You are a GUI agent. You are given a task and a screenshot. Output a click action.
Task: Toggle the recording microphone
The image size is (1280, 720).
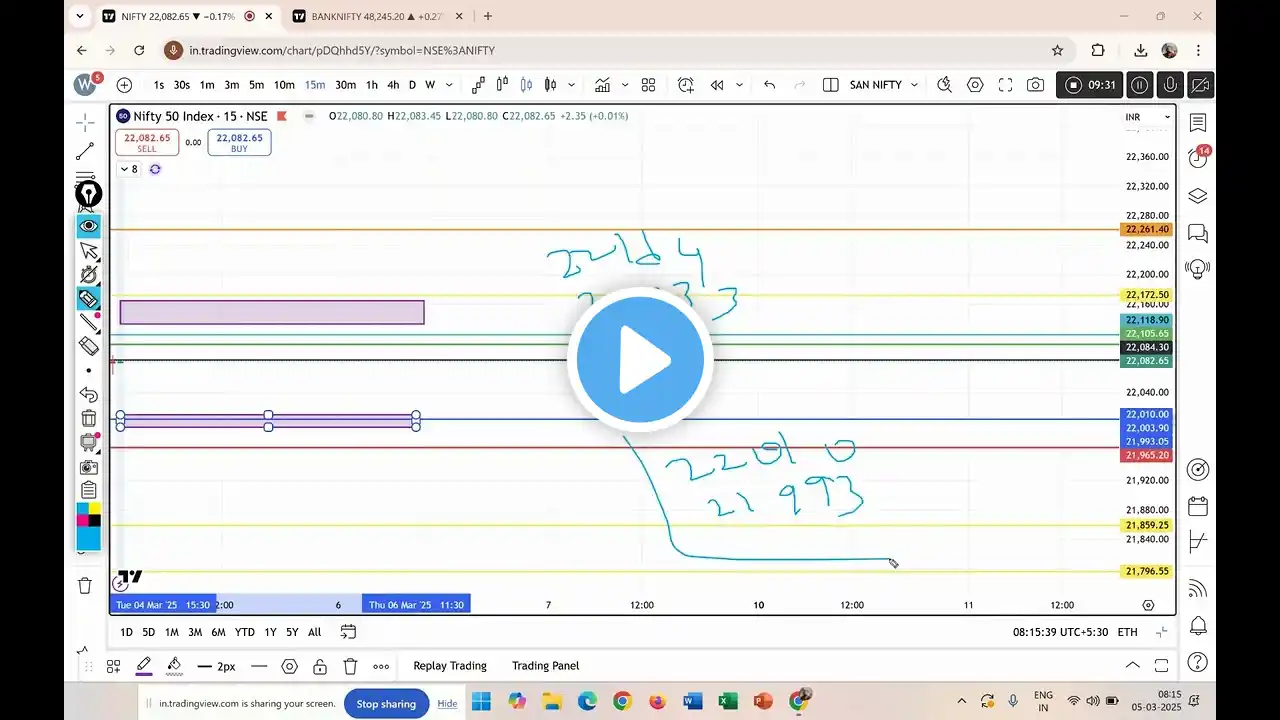pyautogui.click(x=1169, y=85)
